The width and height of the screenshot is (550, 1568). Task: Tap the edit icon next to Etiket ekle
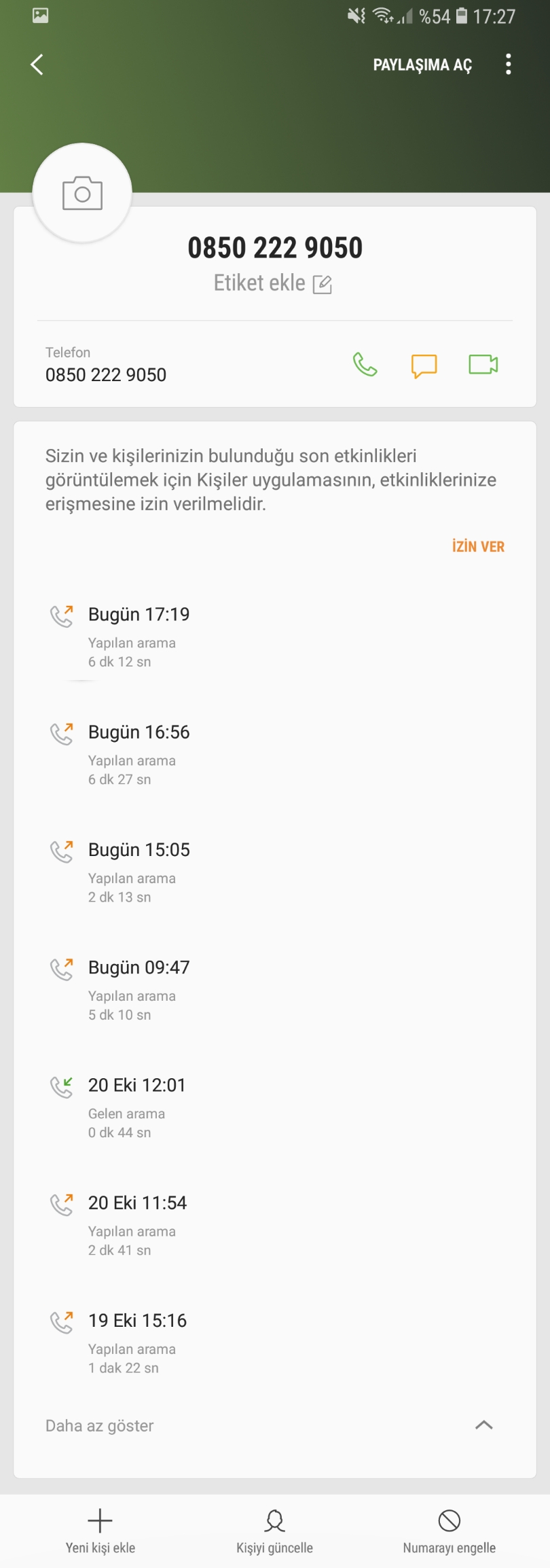tap(323, 284)
